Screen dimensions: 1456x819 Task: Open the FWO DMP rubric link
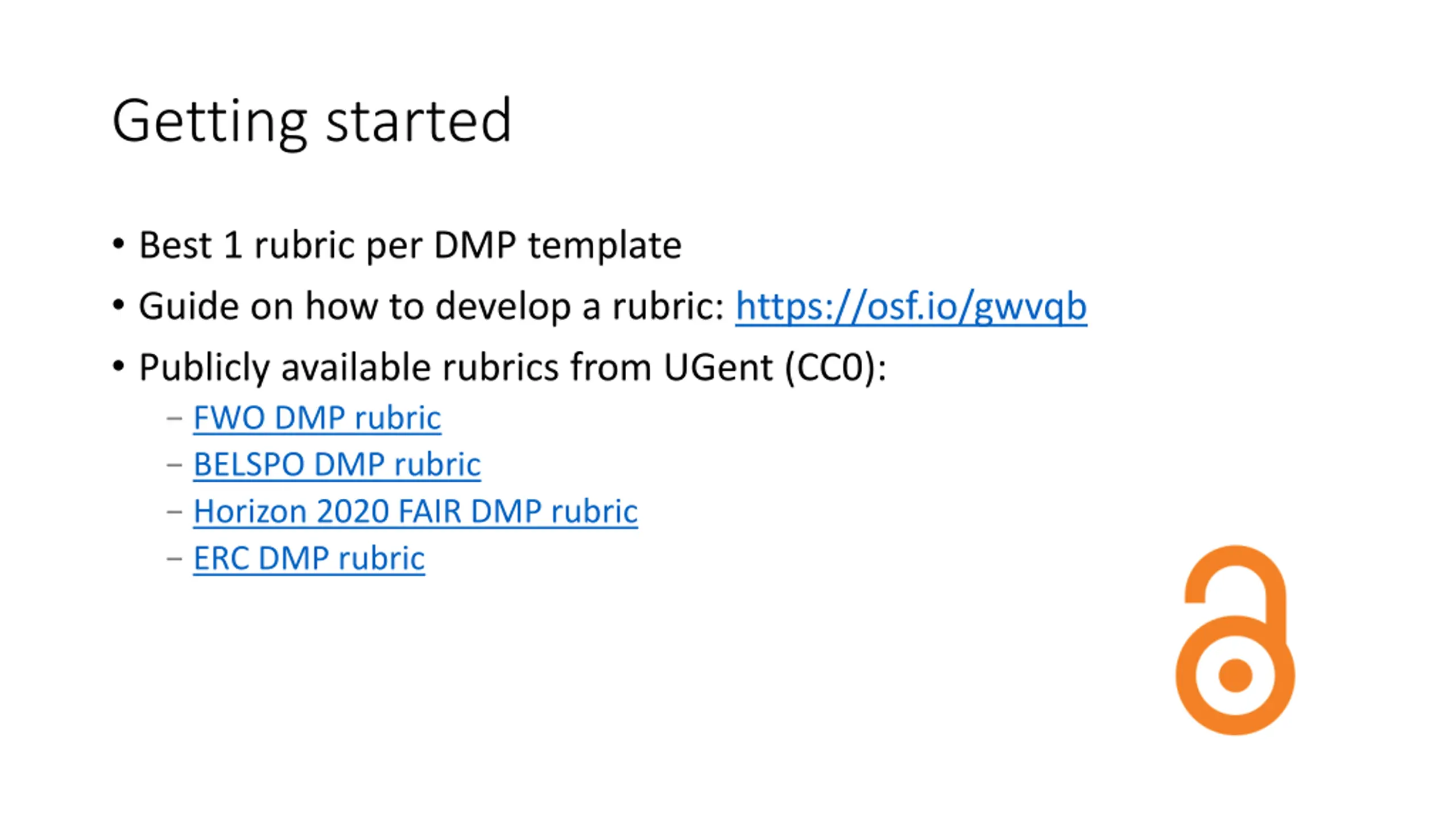(x=317, y=418)
